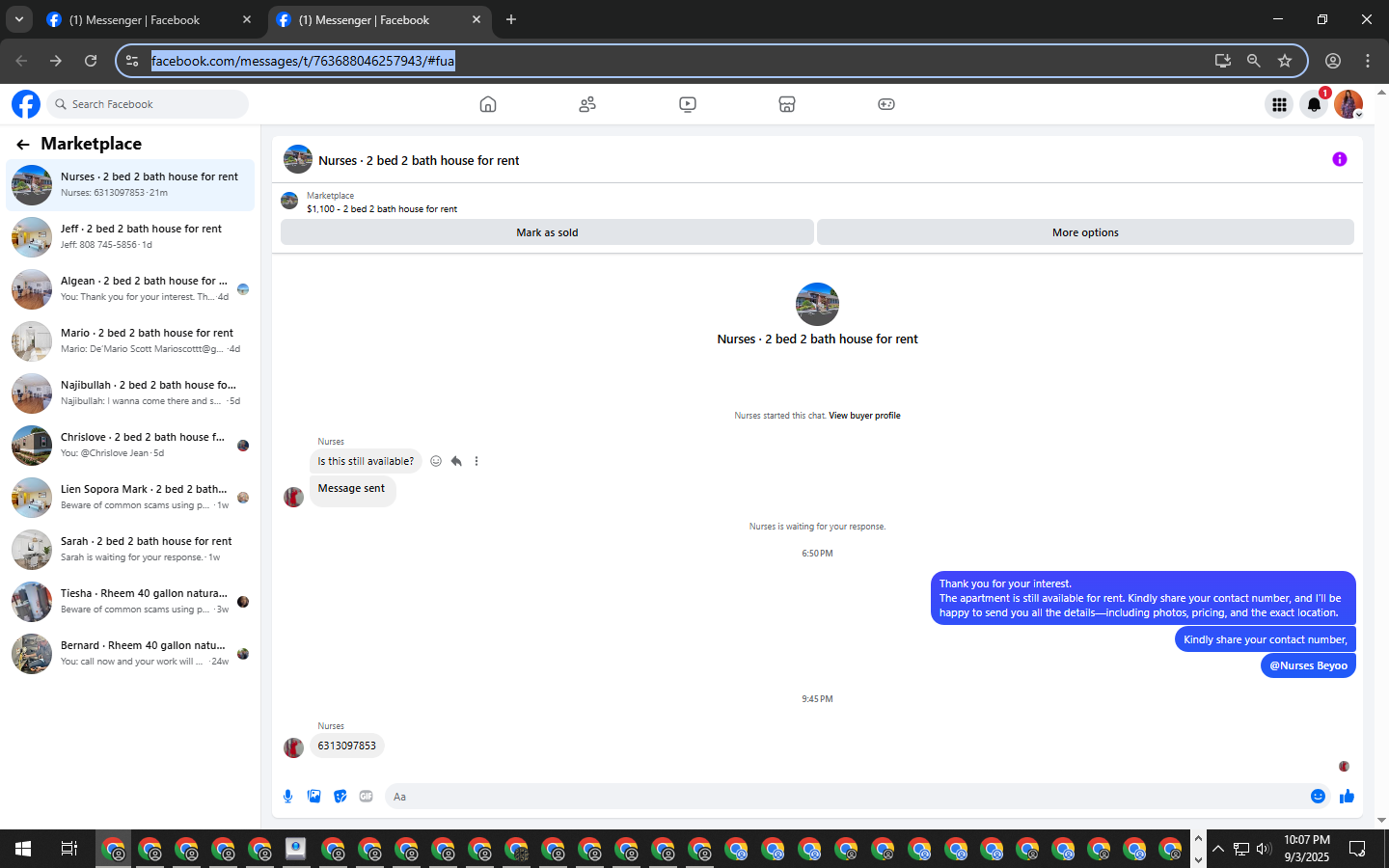Open the Gaming icon in the top navigation
Screen dimensions: 1389x868
886,104
